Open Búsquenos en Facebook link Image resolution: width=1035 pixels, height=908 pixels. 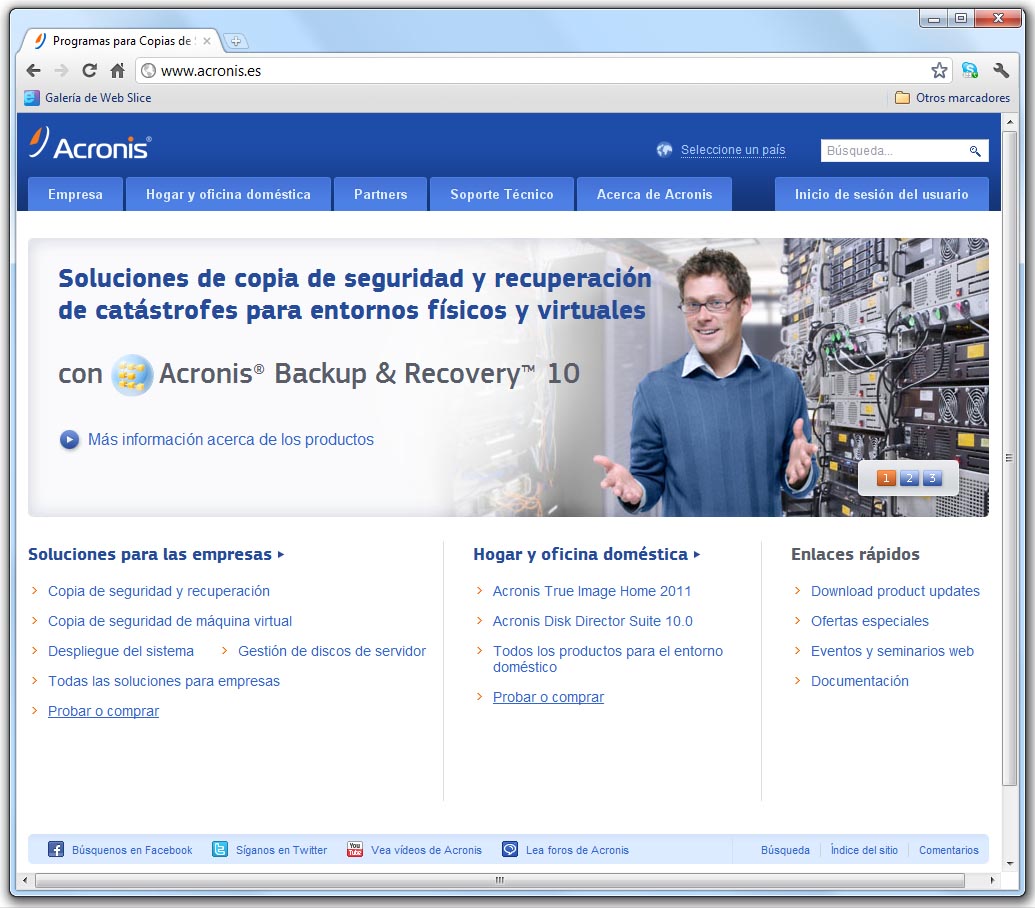[132, 850]
